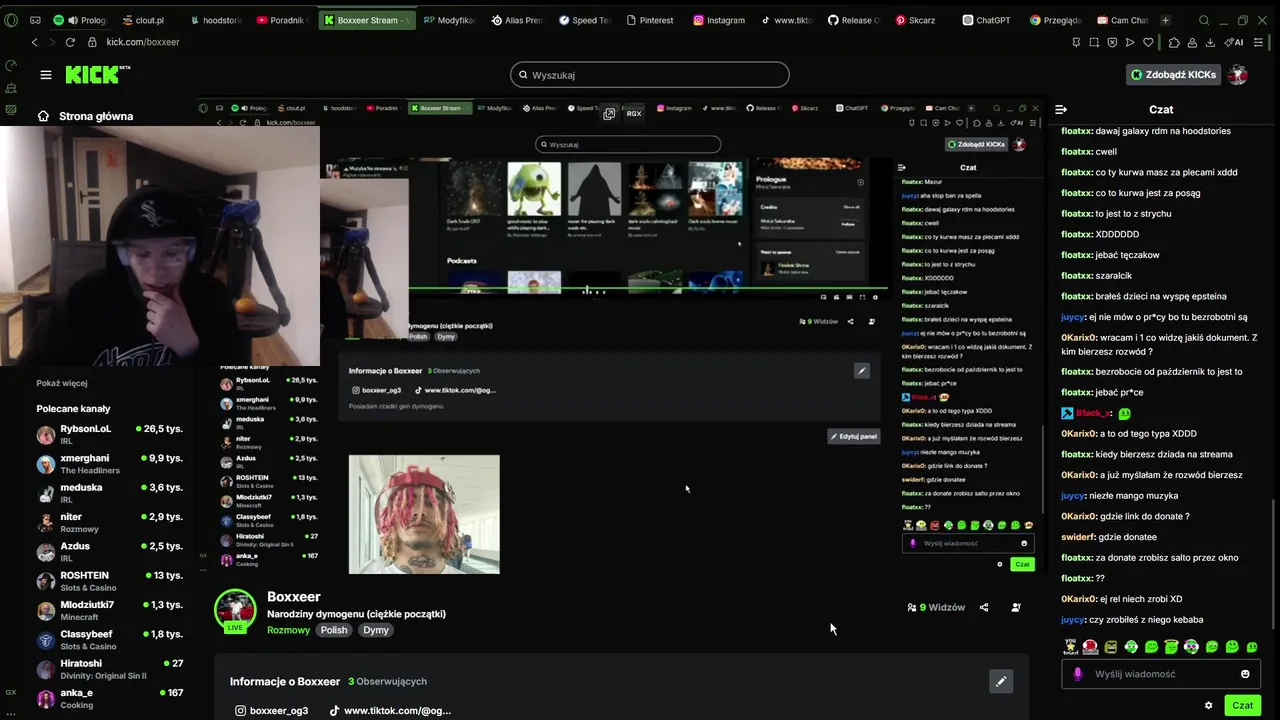This screenshot has width=1280, height=720.
Task: Click chat user floatxx in 'cwell' message
Action: tap(1076, 151)
